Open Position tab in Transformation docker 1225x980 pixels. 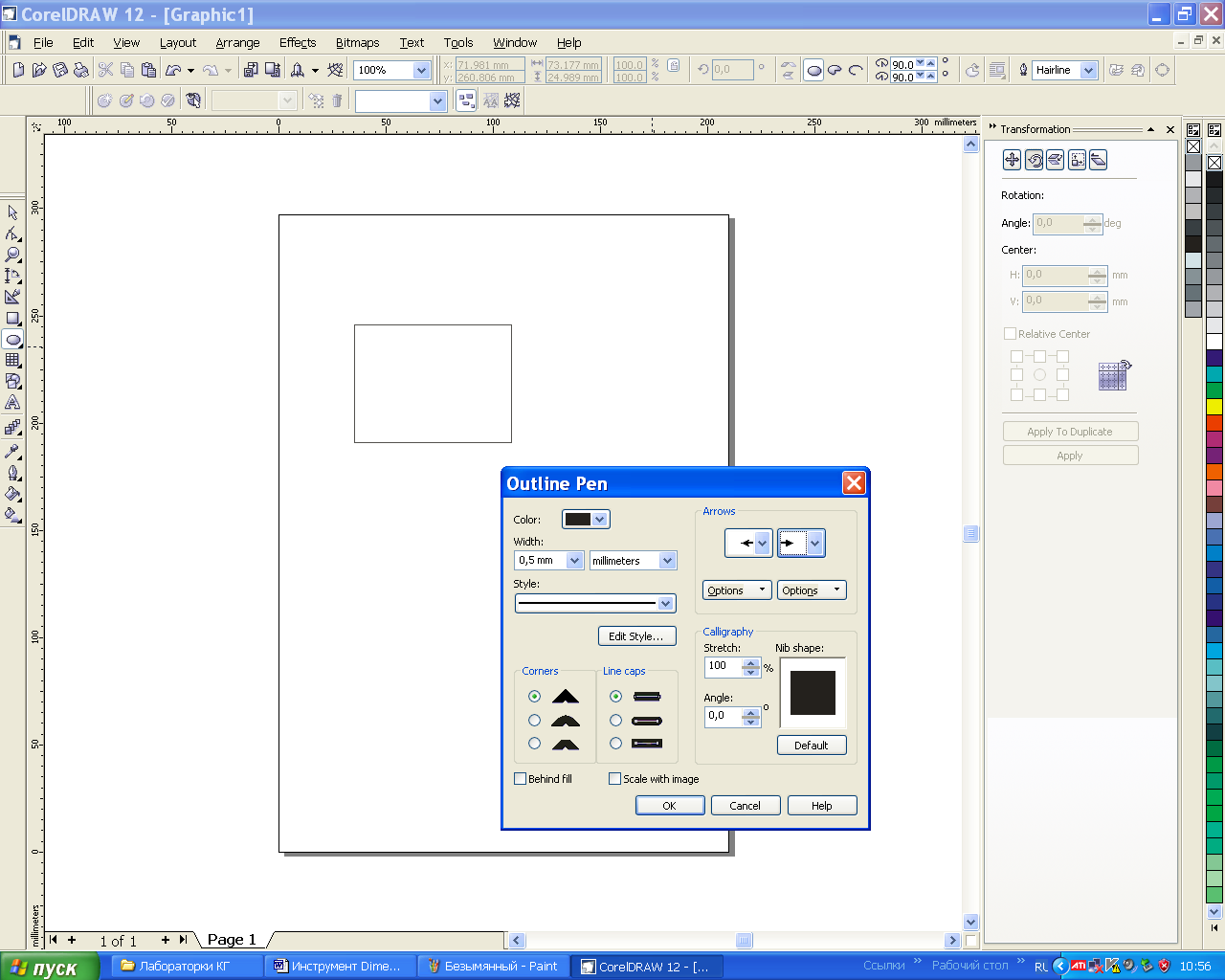tap(1012, 160)
